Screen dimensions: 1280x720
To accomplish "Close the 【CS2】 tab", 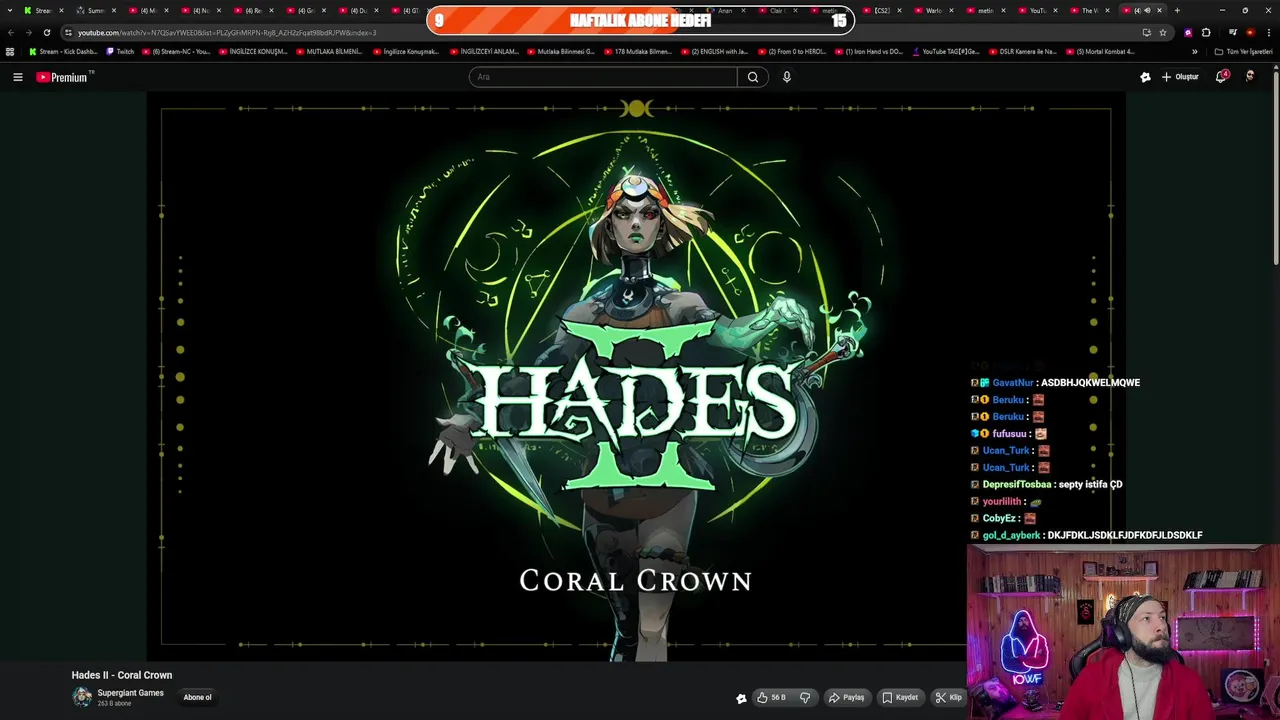I will tap(899, 10).
